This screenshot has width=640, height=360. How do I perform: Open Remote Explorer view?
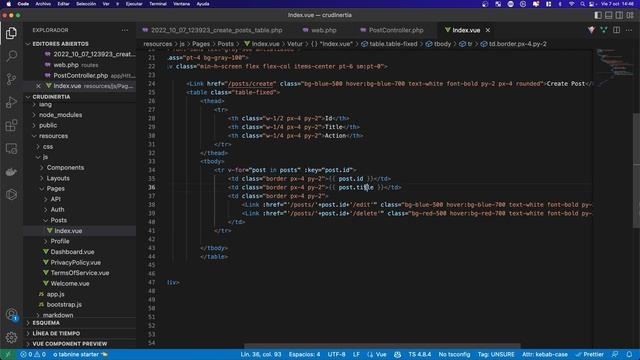click(x=11, y=148)
